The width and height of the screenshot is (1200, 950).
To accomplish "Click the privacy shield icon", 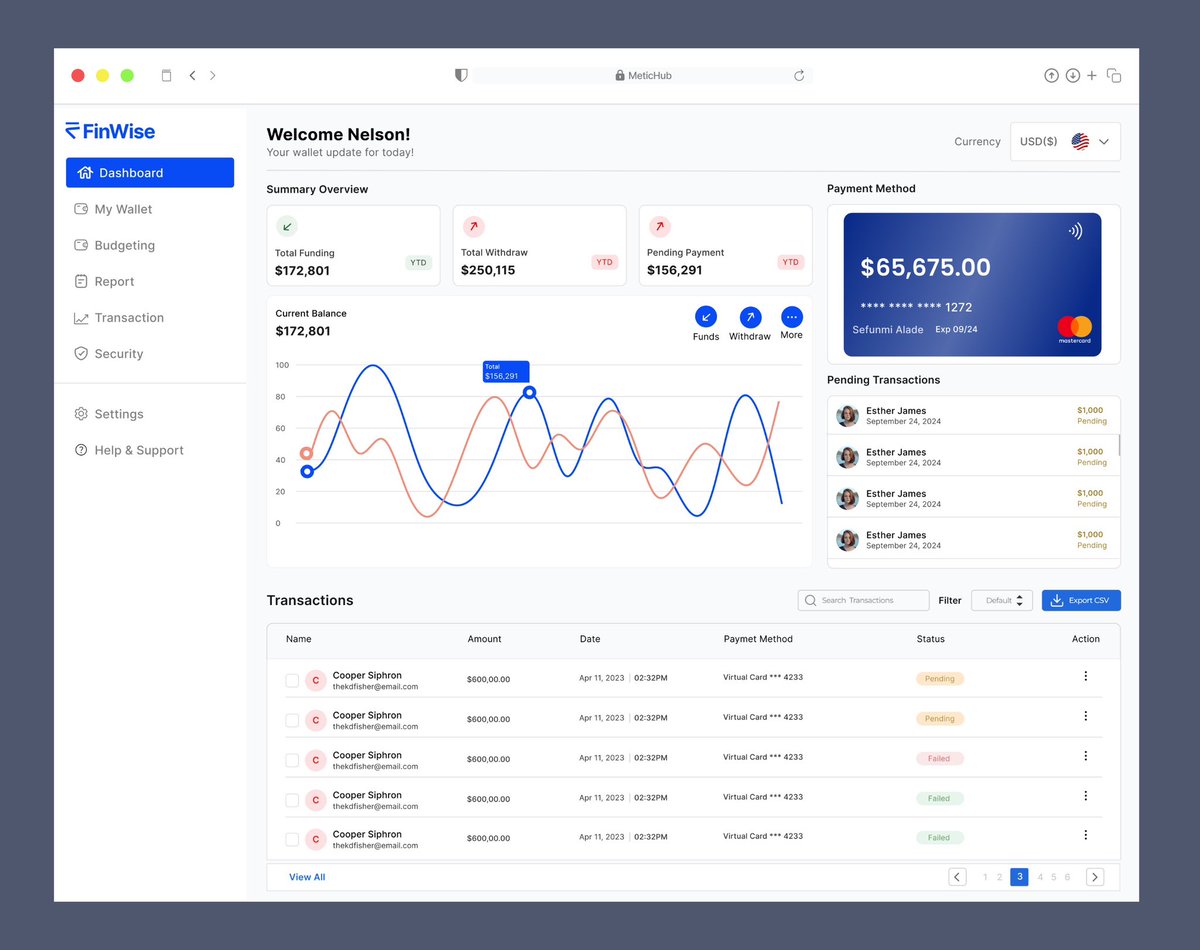I will coord(461,75).
